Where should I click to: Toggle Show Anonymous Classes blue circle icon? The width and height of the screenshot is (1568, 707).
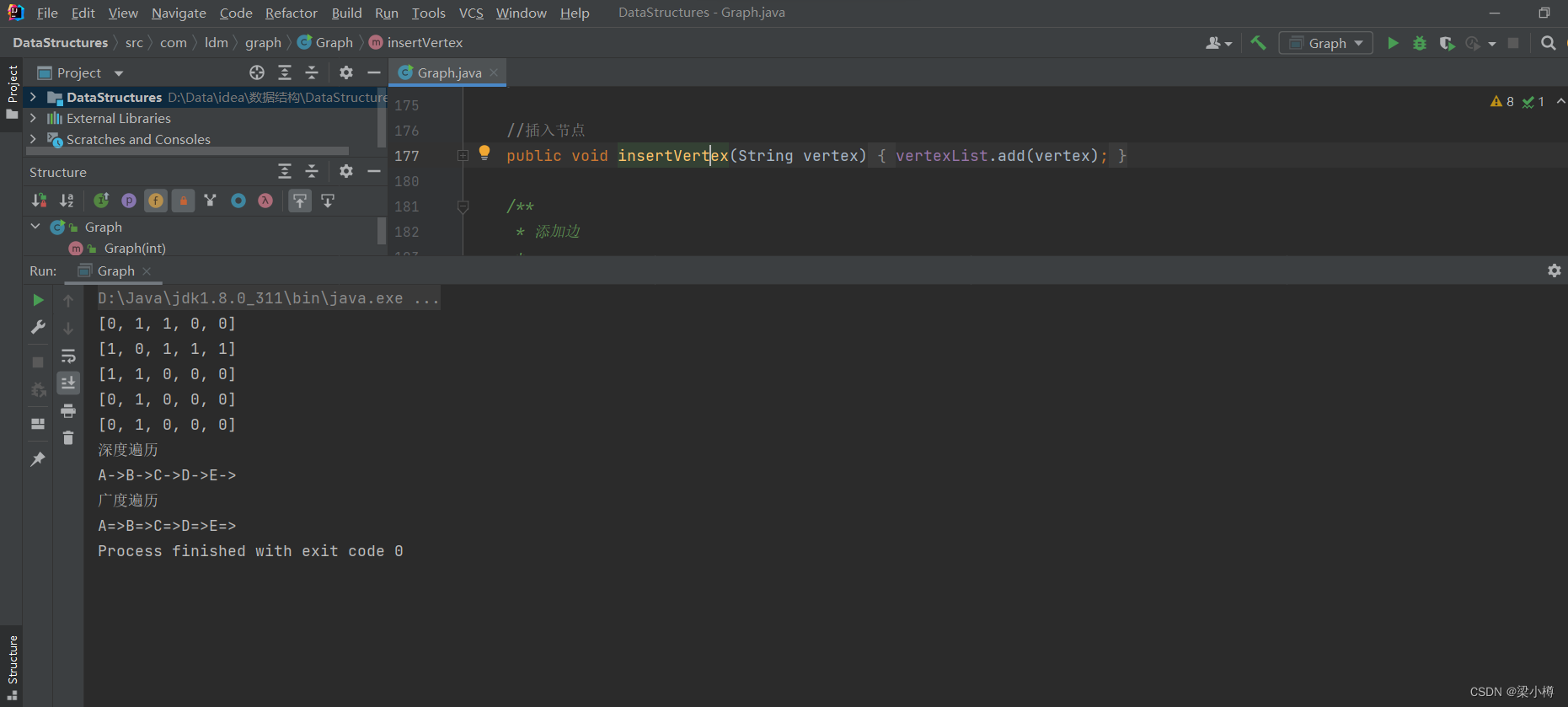(x=238, y=201)
